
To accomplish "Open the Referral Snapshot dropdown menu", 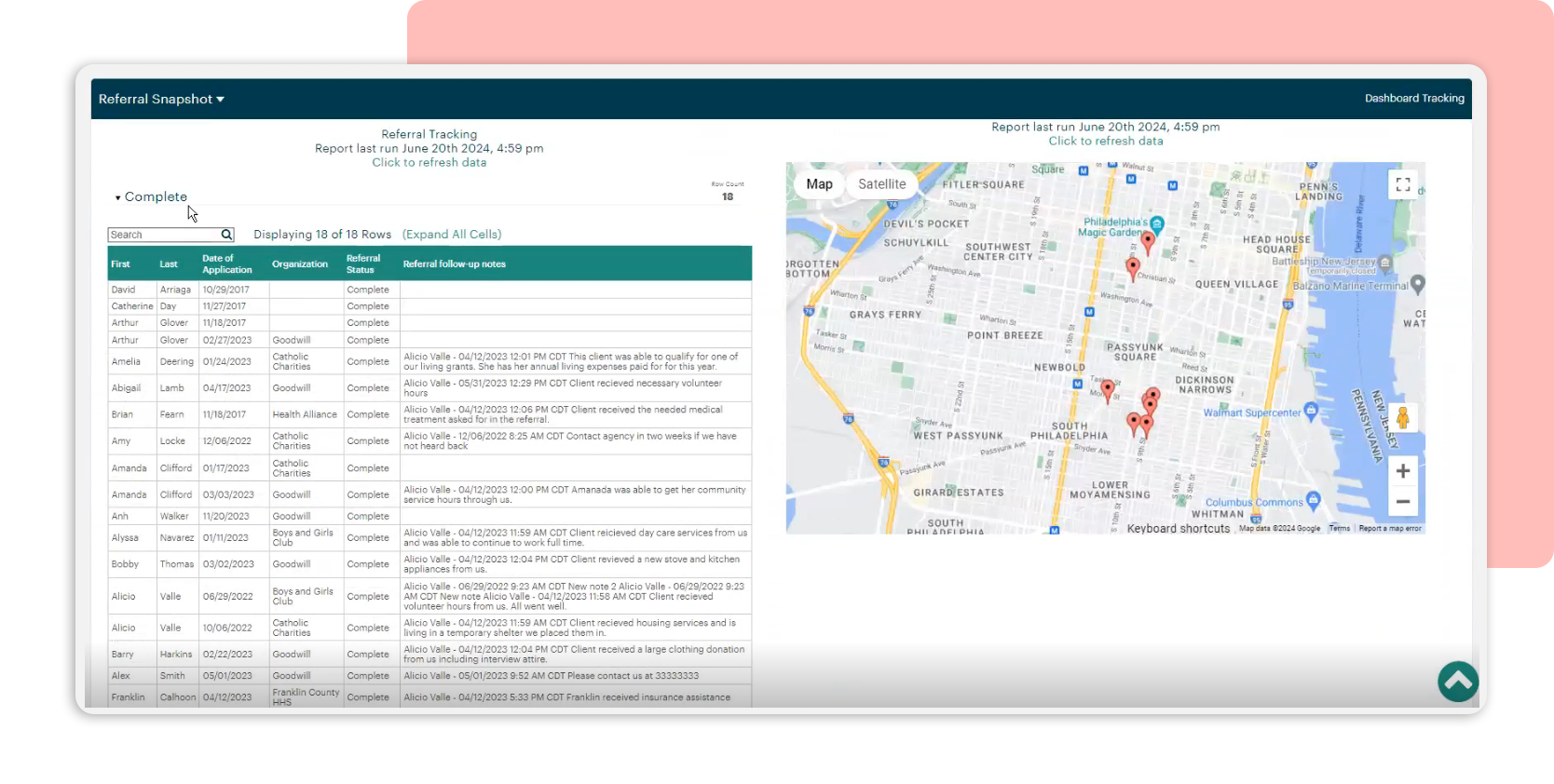I will coord(161,99).
